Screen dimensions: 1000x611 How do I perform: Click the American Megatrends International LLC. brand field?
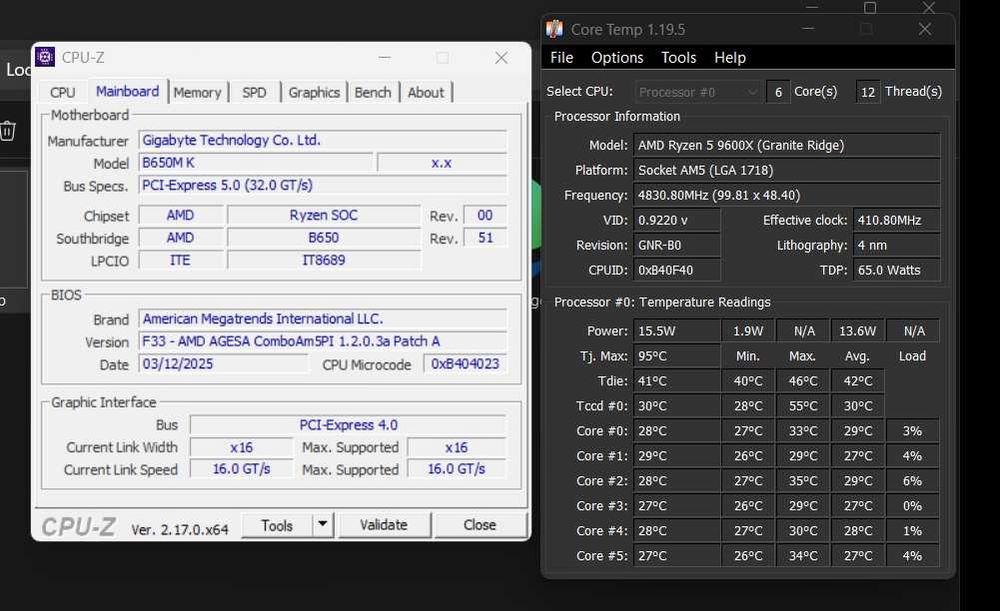point(323,319)
